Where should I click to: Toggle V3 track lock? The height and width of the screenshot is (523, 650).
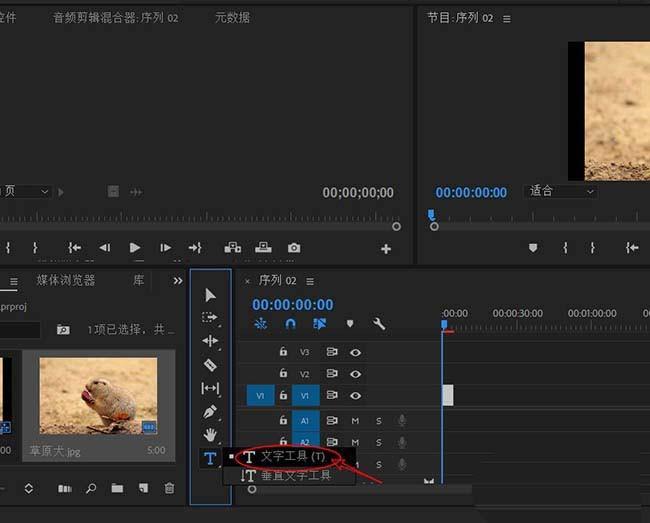point(283,351)
